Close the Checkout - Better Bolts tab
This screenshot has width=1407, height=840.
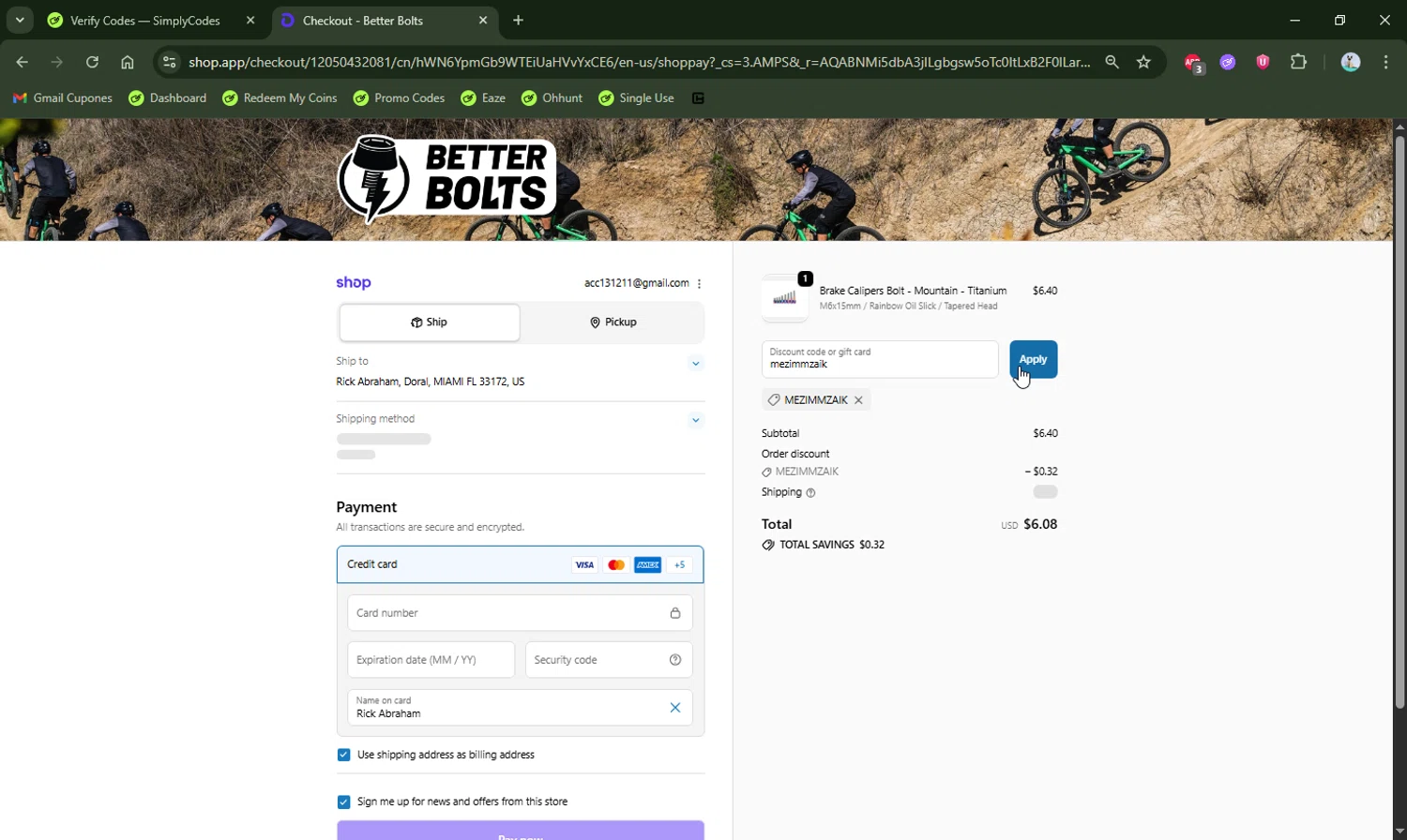[483, 20]
